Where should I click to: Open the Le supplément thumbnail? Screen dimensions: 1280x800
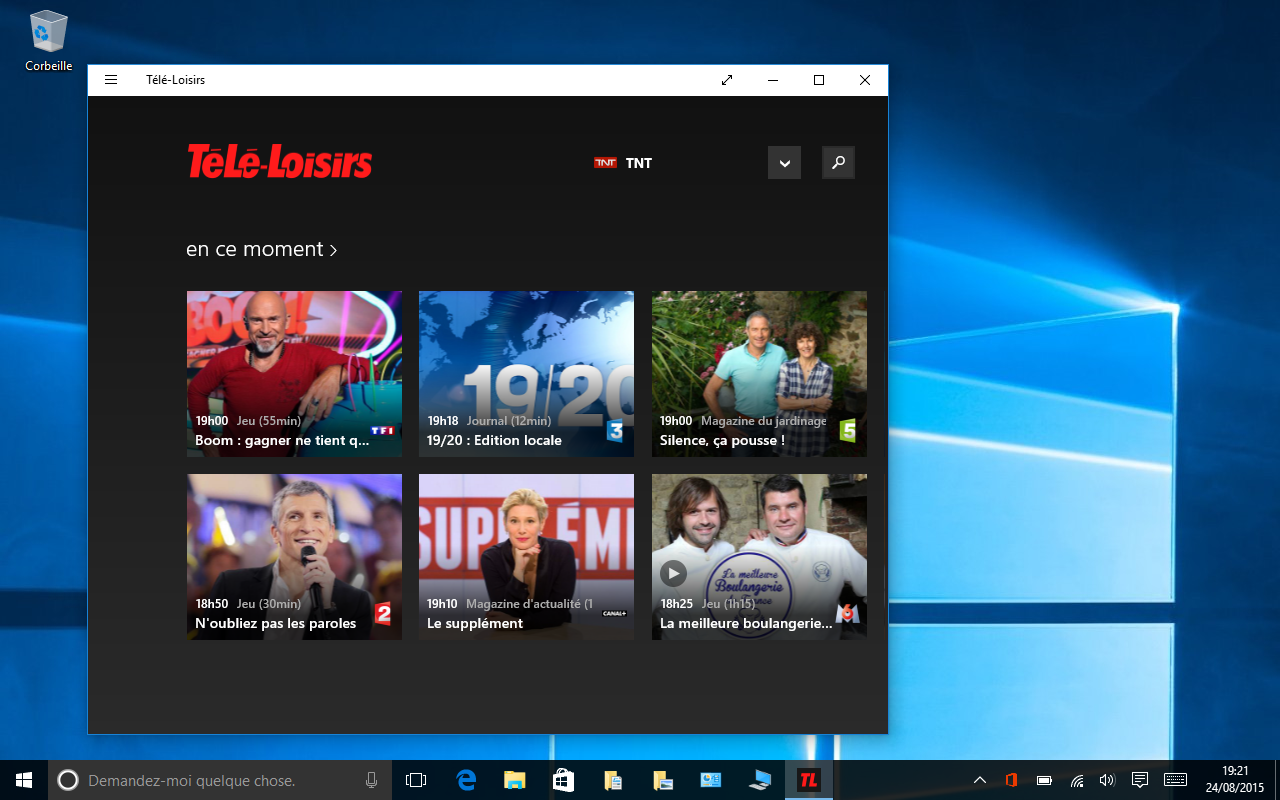pos(526,557)
